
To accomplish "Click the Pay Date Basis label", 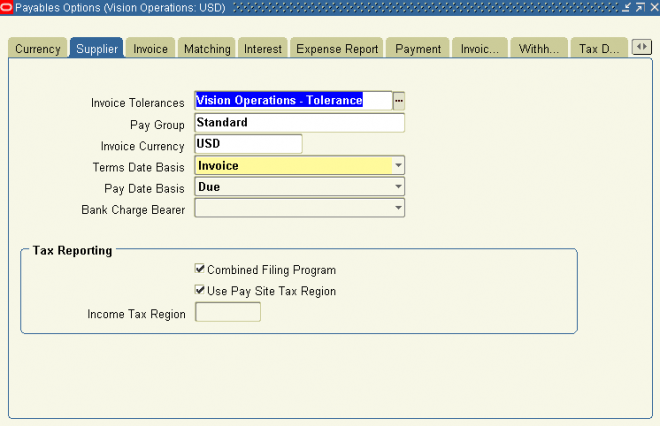I will 144,189.
